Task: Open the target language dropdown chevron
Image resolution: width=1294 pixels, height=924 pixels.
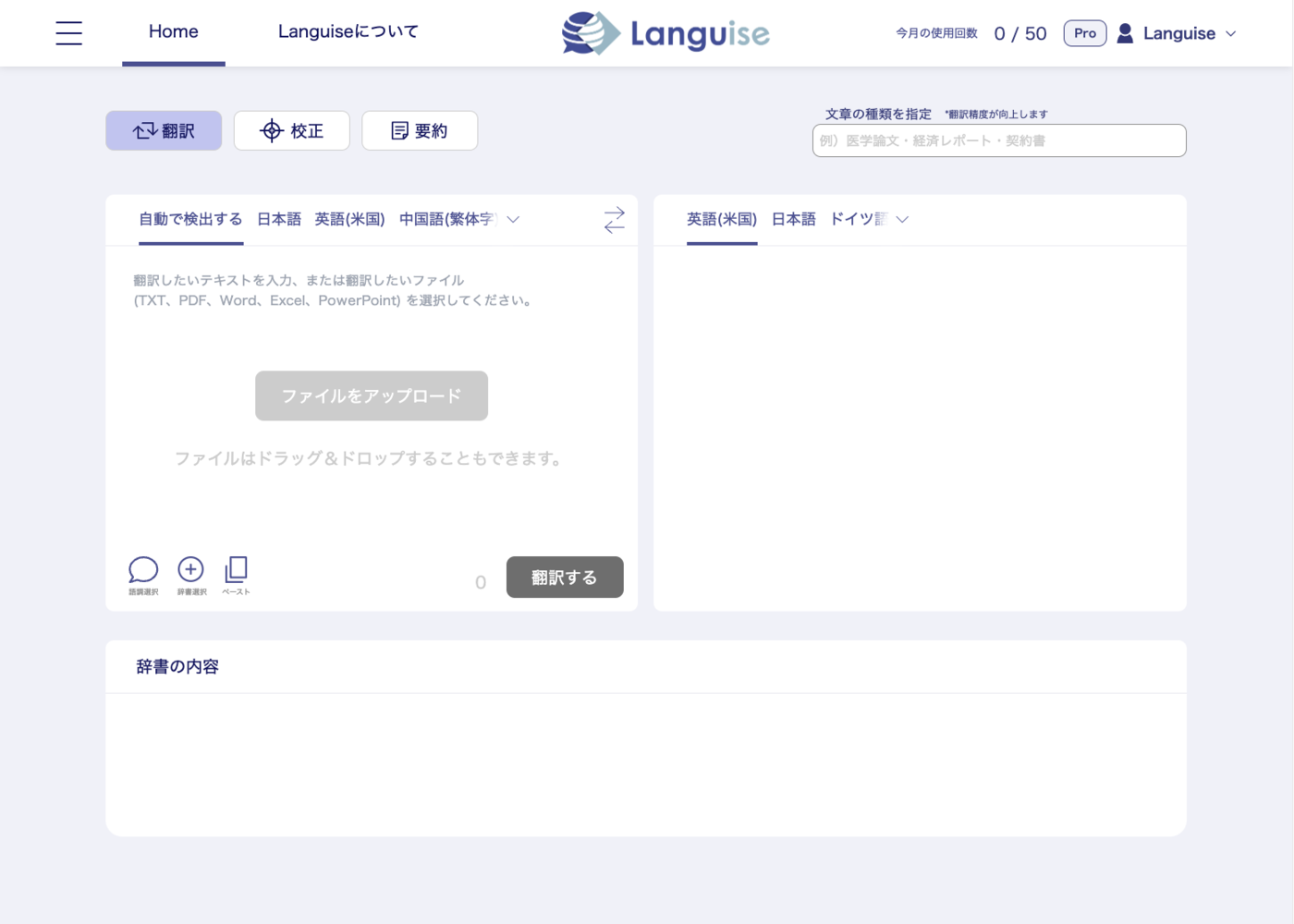Action: click(x=901, y=220)
